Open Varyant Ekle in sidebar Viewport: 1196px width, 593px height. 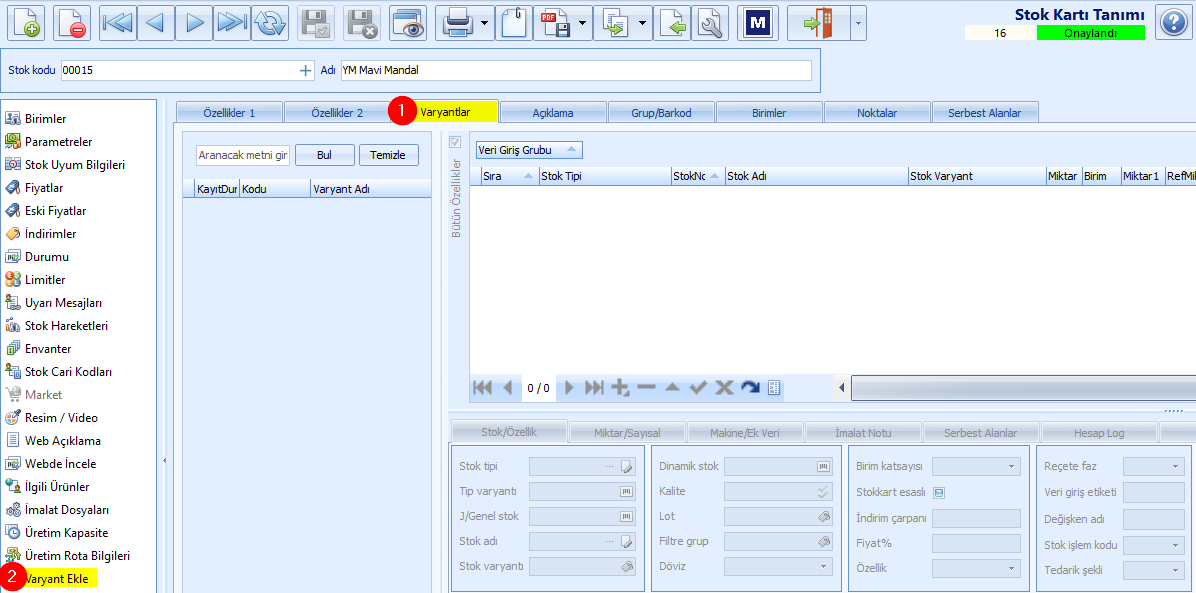click(56, 578)
